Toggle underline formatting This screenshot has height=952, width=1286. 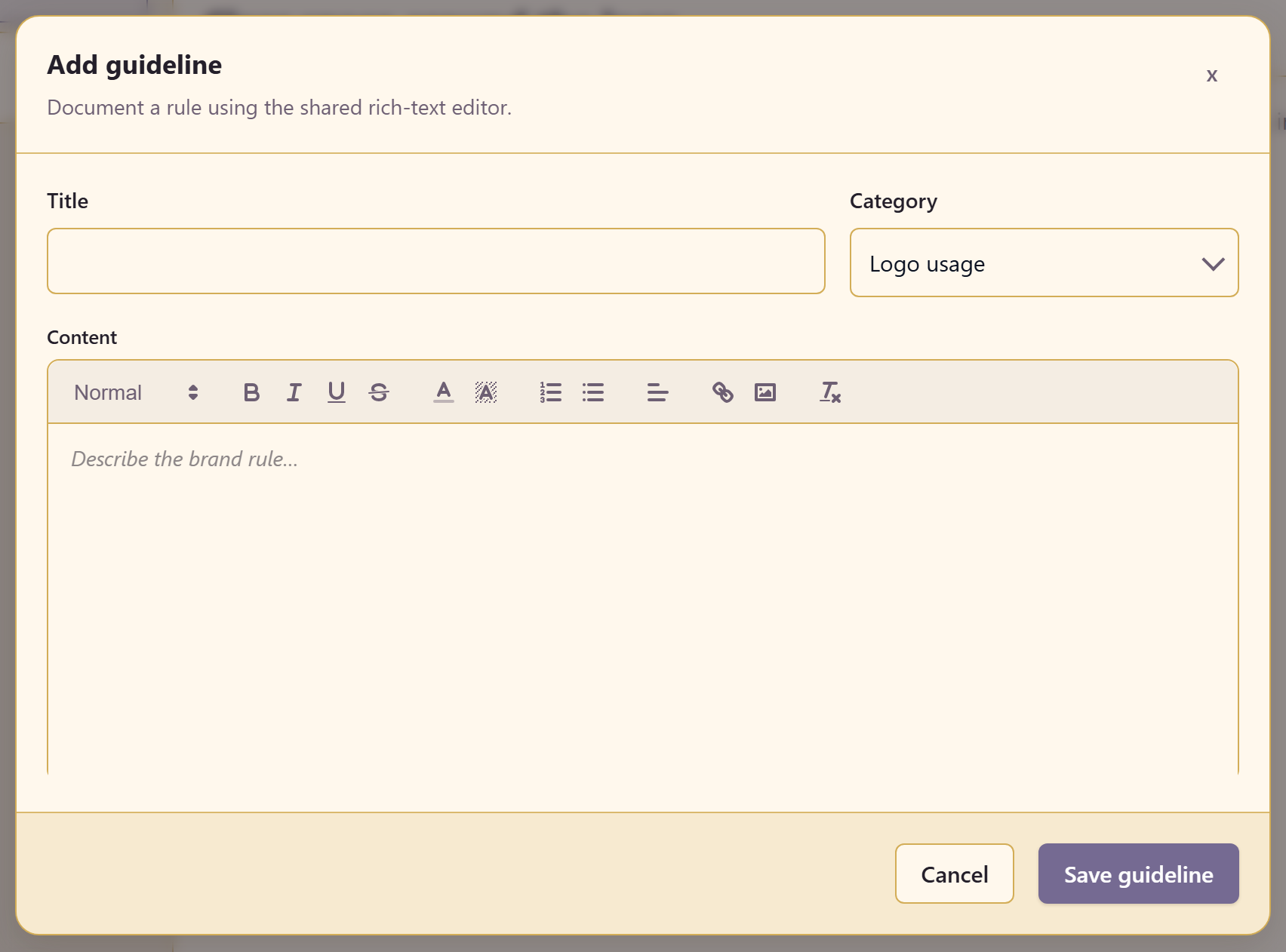tap(337, 392)
